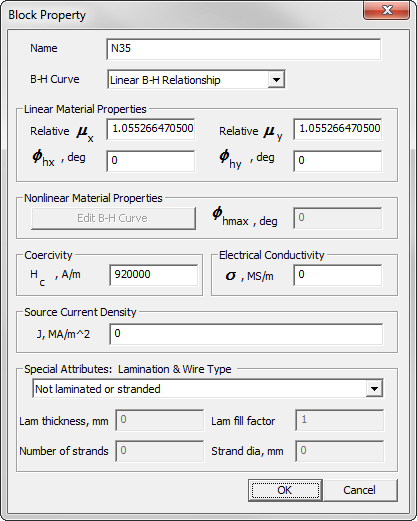
Task: Click the φhmax degree field
Action: tap(338, 218)
